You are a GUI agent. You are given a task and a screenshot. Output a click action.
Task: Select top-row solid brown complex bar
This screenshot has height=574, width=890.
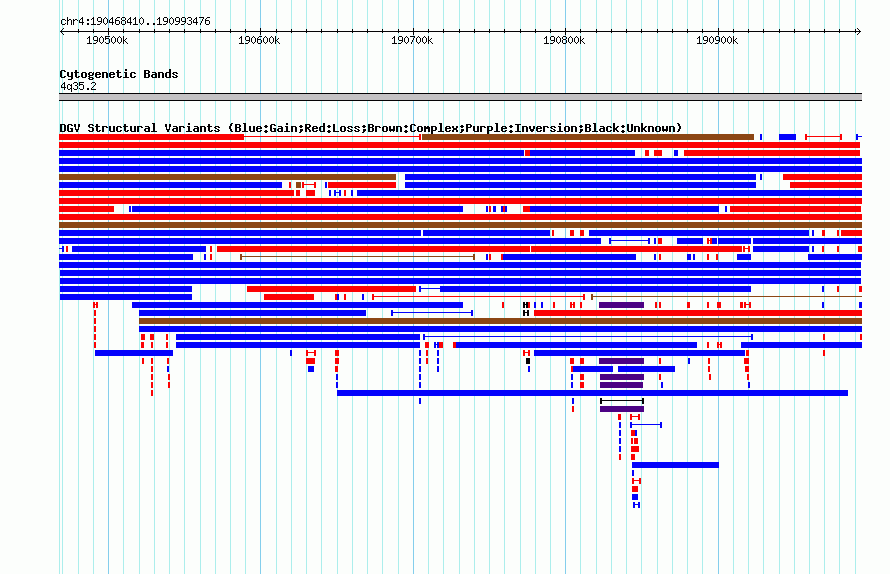click(x=588, y=137)
